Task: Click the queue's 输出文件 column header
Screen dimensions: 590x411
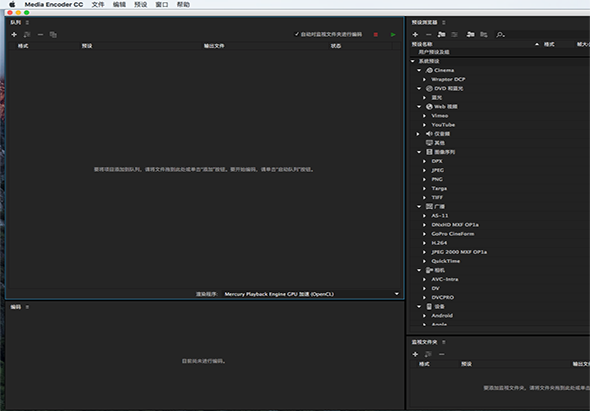Action: pos(214,46)
